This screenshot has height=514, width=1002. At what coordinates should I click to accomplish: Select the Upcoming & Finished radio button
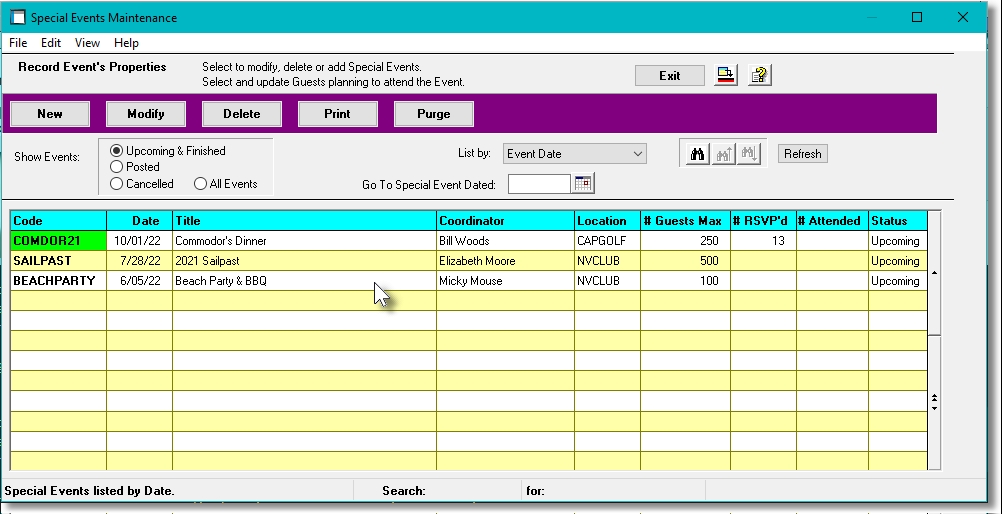(117, 151)
